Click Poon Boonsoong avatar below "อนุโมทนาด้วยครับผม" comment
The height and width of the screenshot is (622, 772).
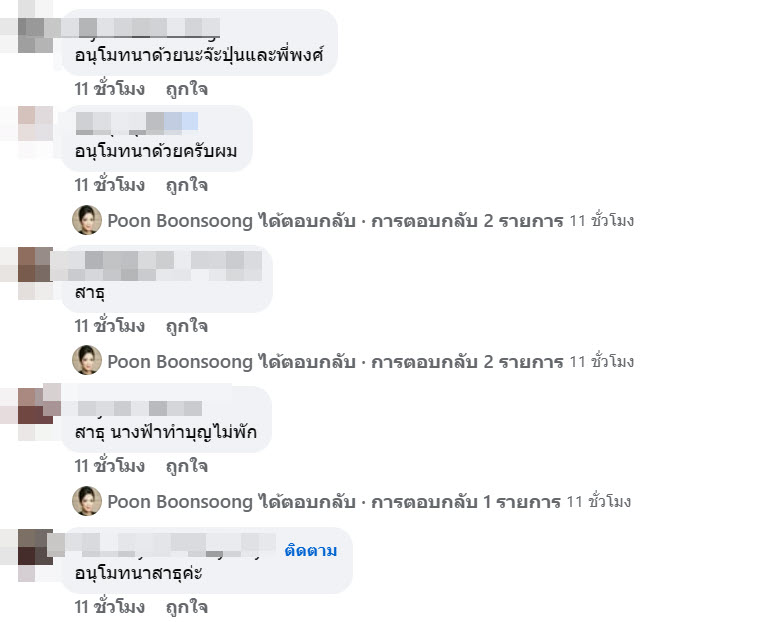pyautogui.click(x=87, y=221)
